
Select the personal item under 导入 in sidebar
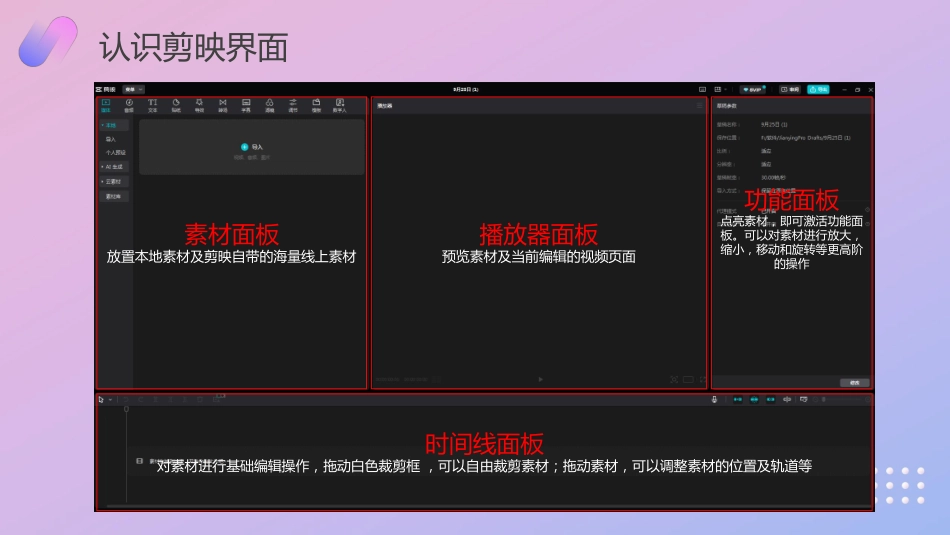[116, 153]
